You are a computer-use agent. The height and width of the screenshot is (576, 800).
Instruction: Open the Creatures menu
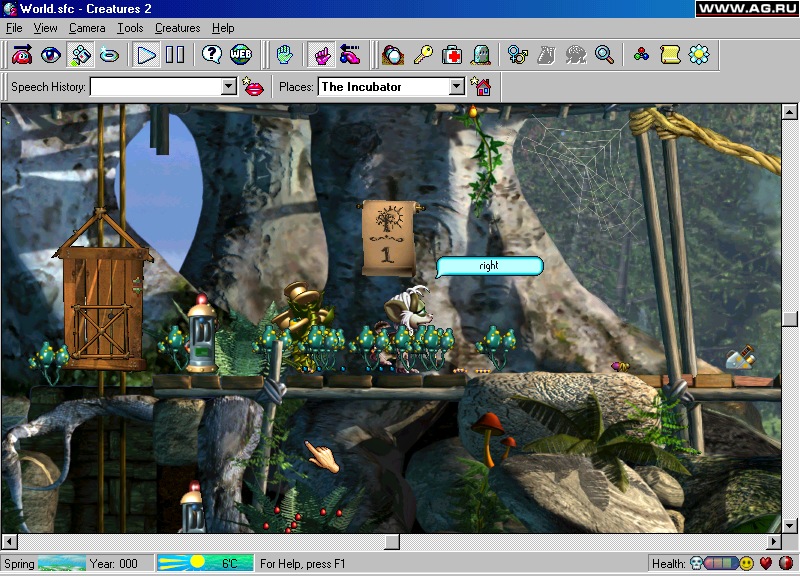click(x=177, y=28)
